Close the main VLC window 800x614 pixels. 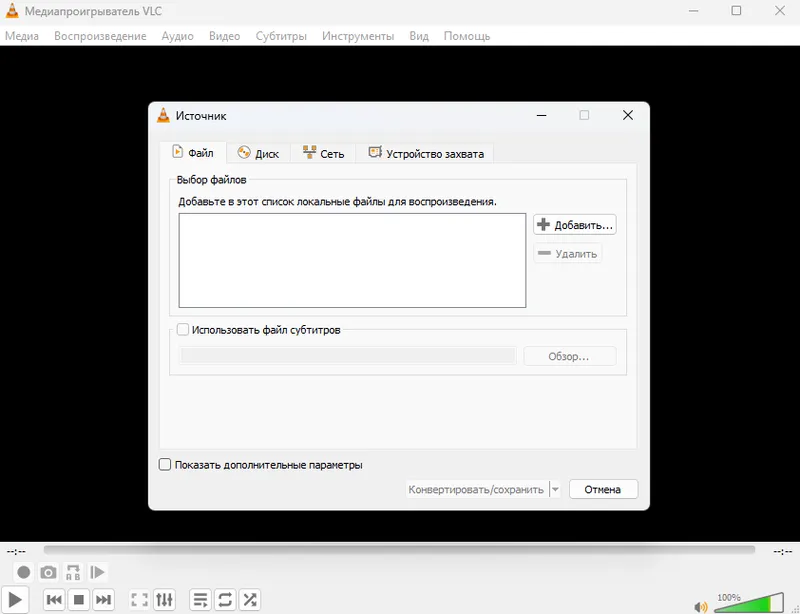click(x=780, y=11)
